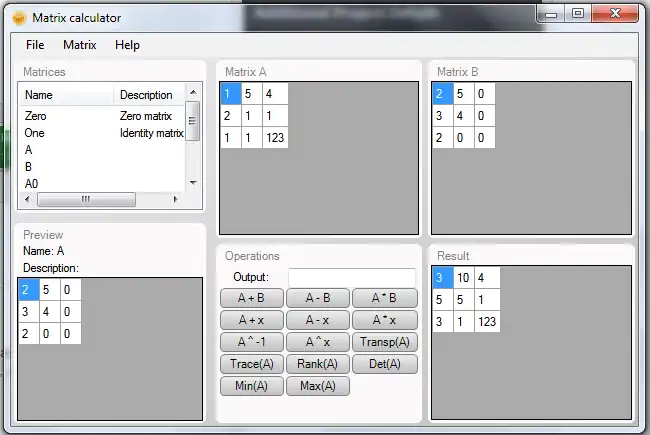Open the File menu
The width and height of the screenshot is (650, 435).
pos(35,45)
